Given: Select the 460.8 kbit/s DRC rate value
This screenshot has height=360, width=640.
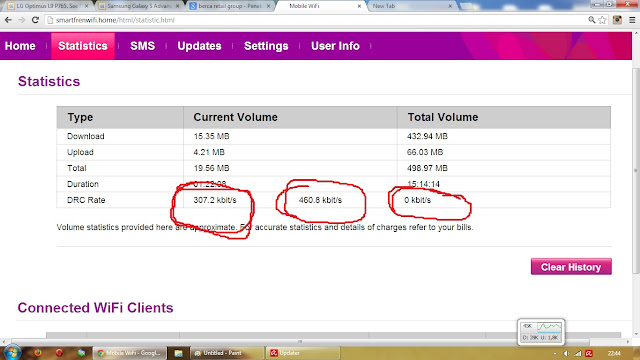Looking at the screenshot, I should click(320, 200).
